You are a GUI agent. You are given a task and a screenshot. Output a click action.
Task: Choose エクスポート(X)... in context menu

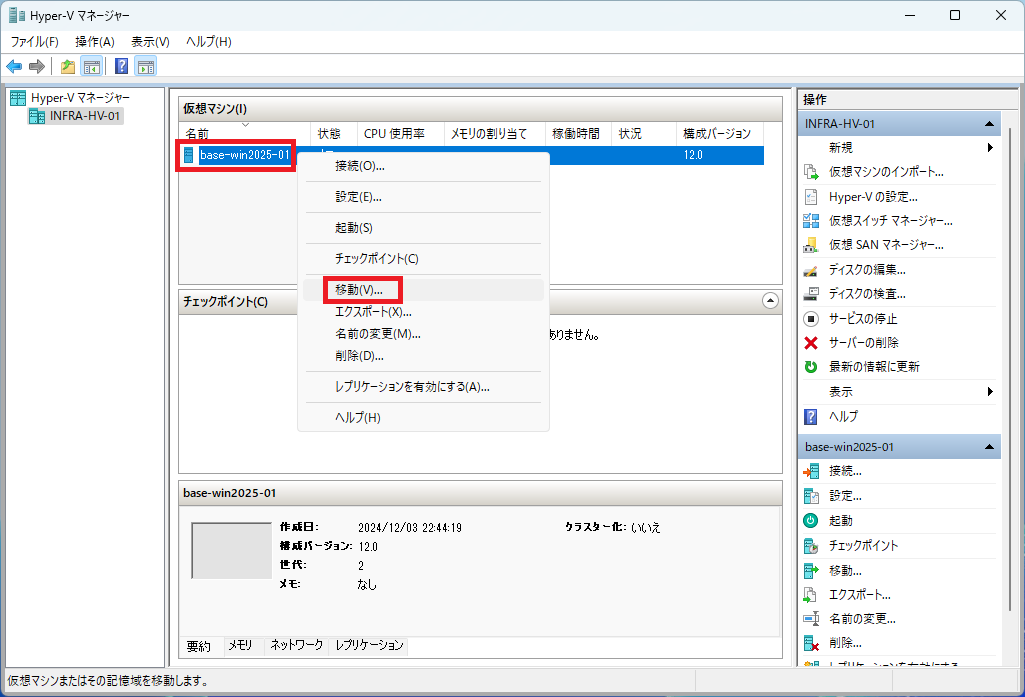point(424,312)
